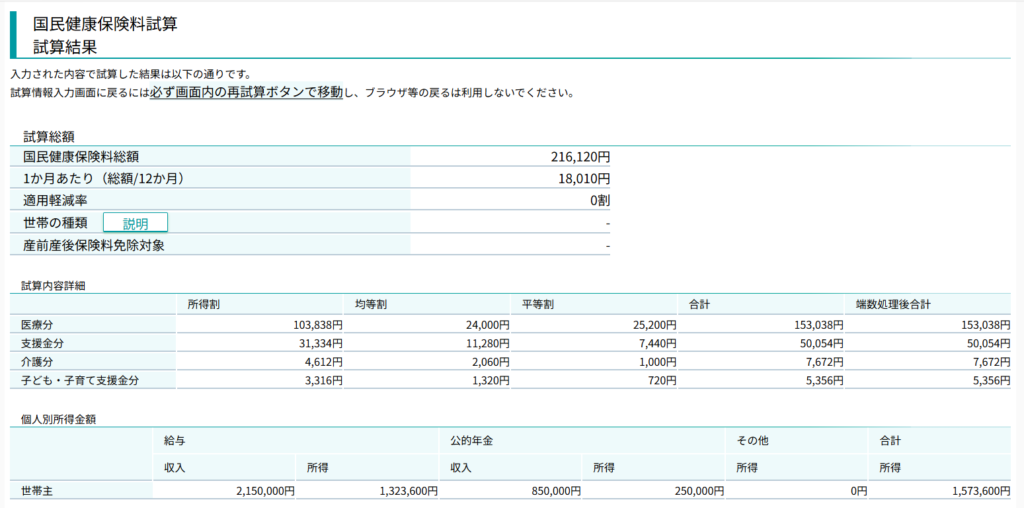Click the sentence 入力された内容で試算した結果は以下の通りです。

pyautogui.click(x=131, y=73)
